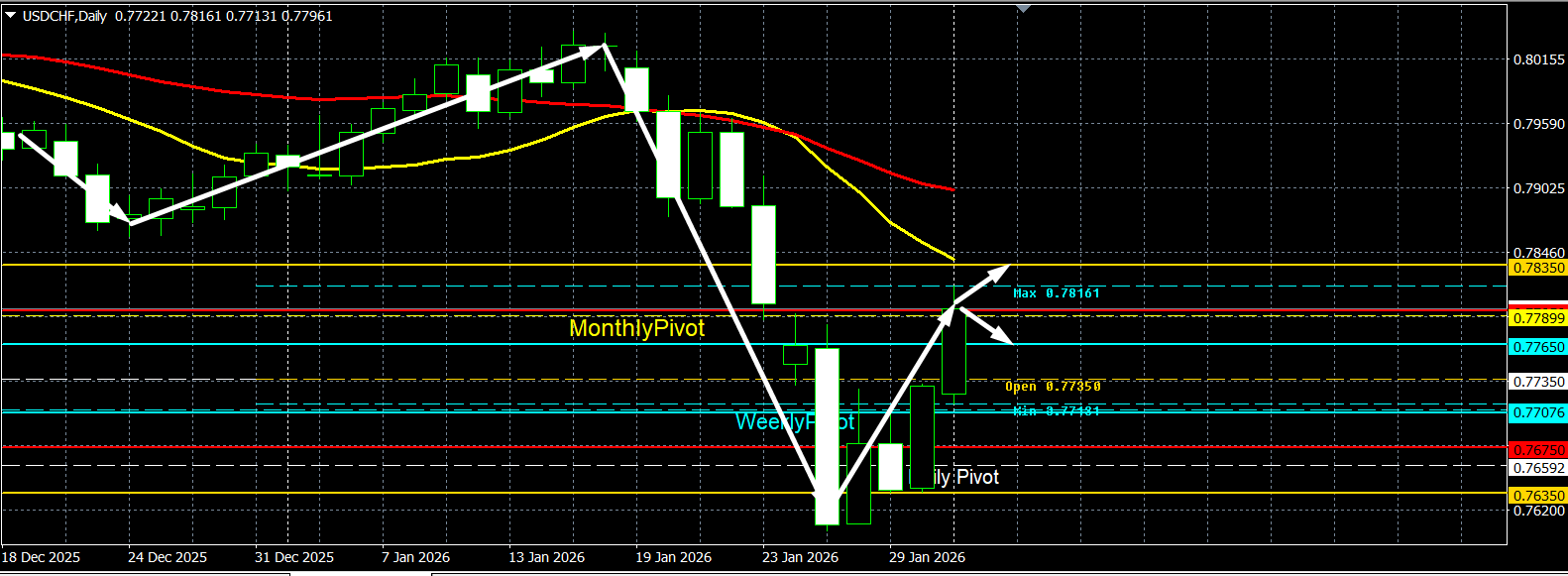
Task: Click the 31 Dec 2025 date label
Action: click(x=294, y=557)
